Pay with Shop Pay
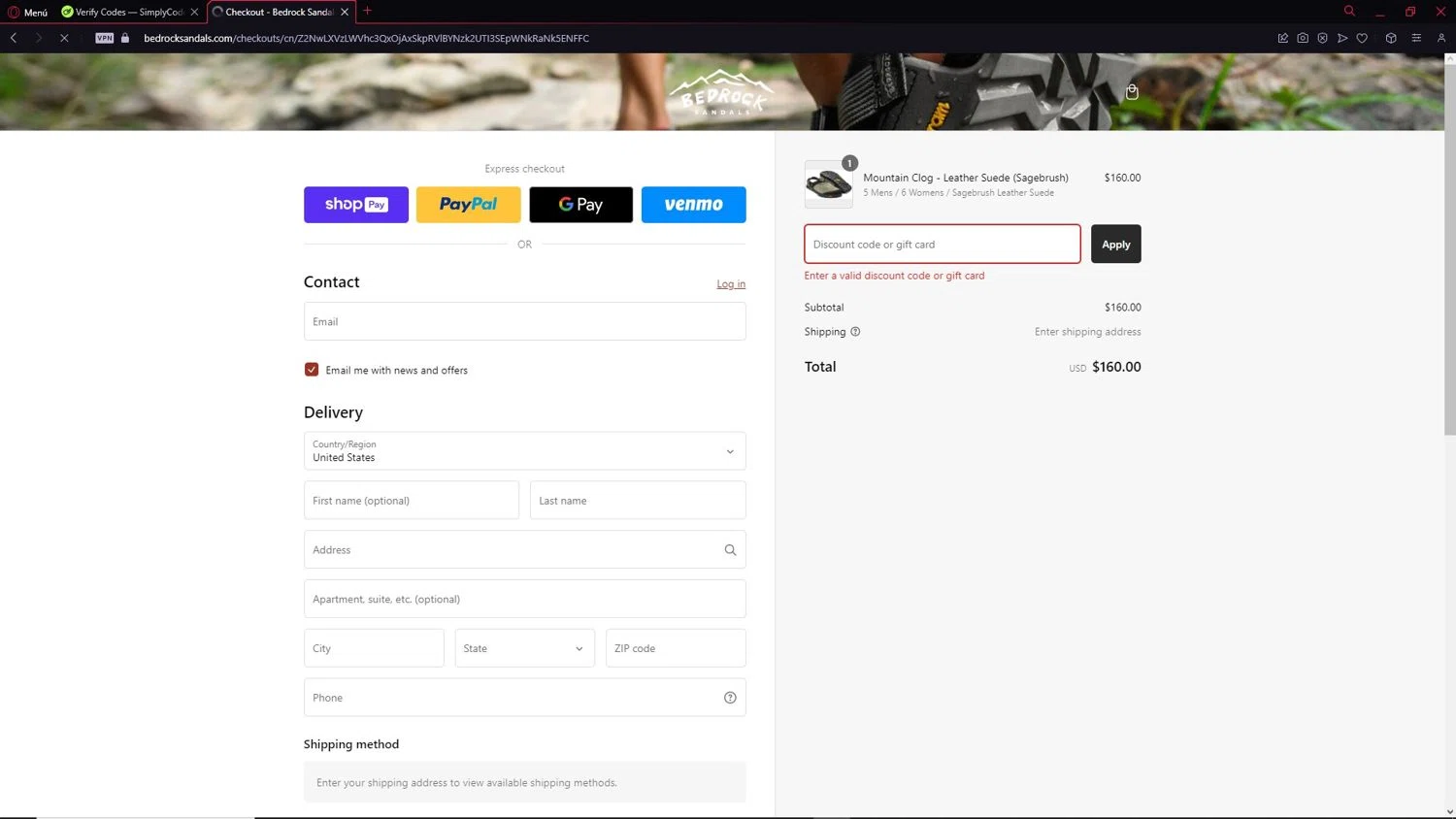The height and width of the screenshot is (819, 1456). tap(356, 205)
